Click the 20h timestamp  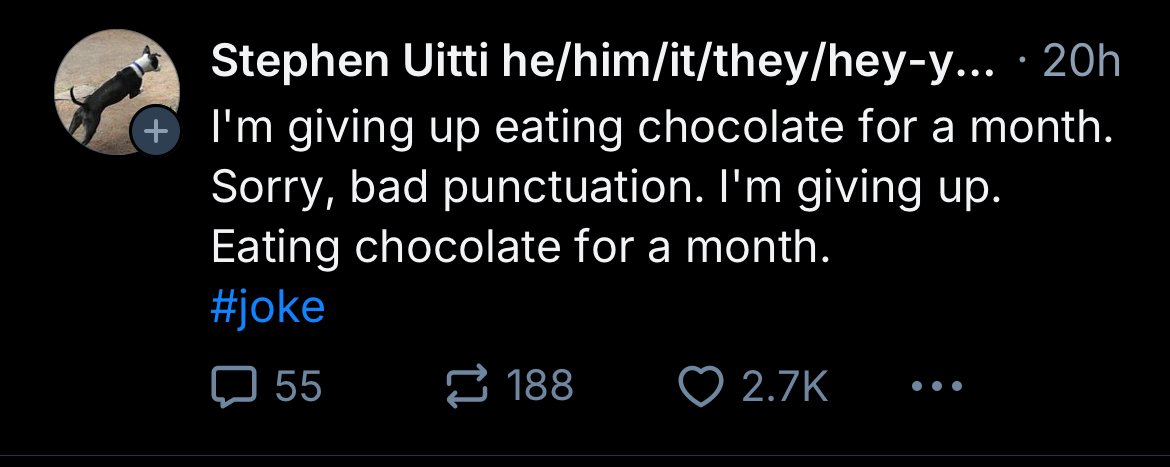(1082, 64)
